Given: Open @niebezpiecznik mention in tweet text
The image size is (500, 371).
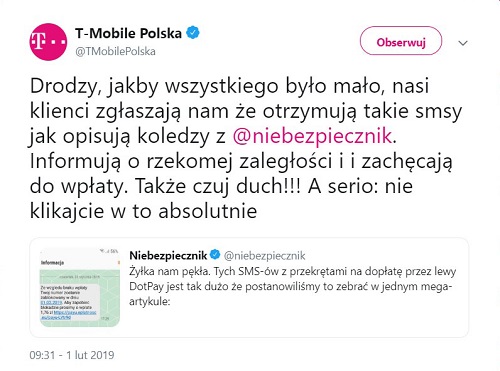Looking at the screenshot, I should click(312, 136).
